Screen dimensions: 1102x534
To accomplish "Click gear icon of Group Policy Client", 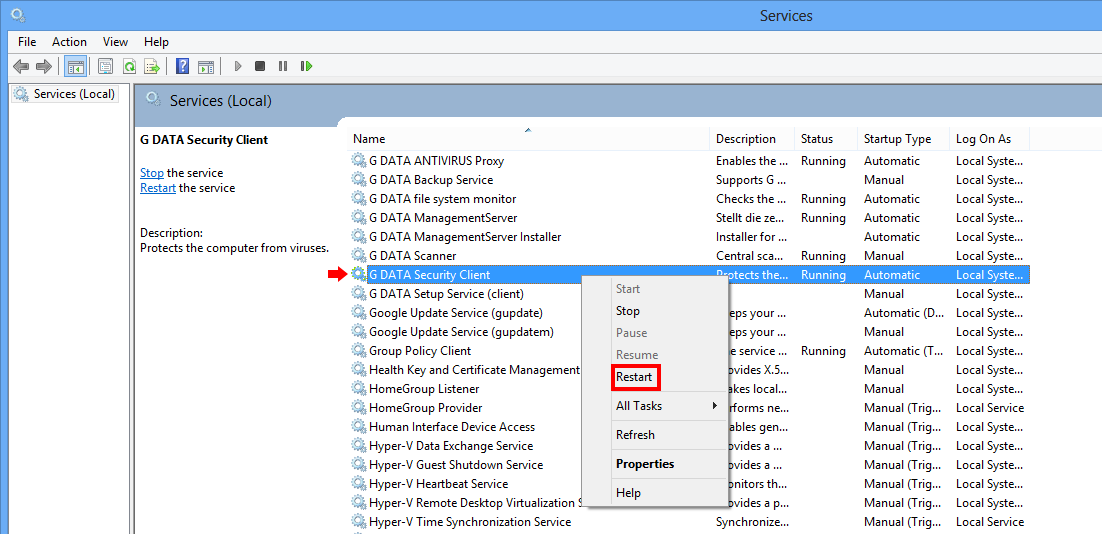I will [359, 350].
